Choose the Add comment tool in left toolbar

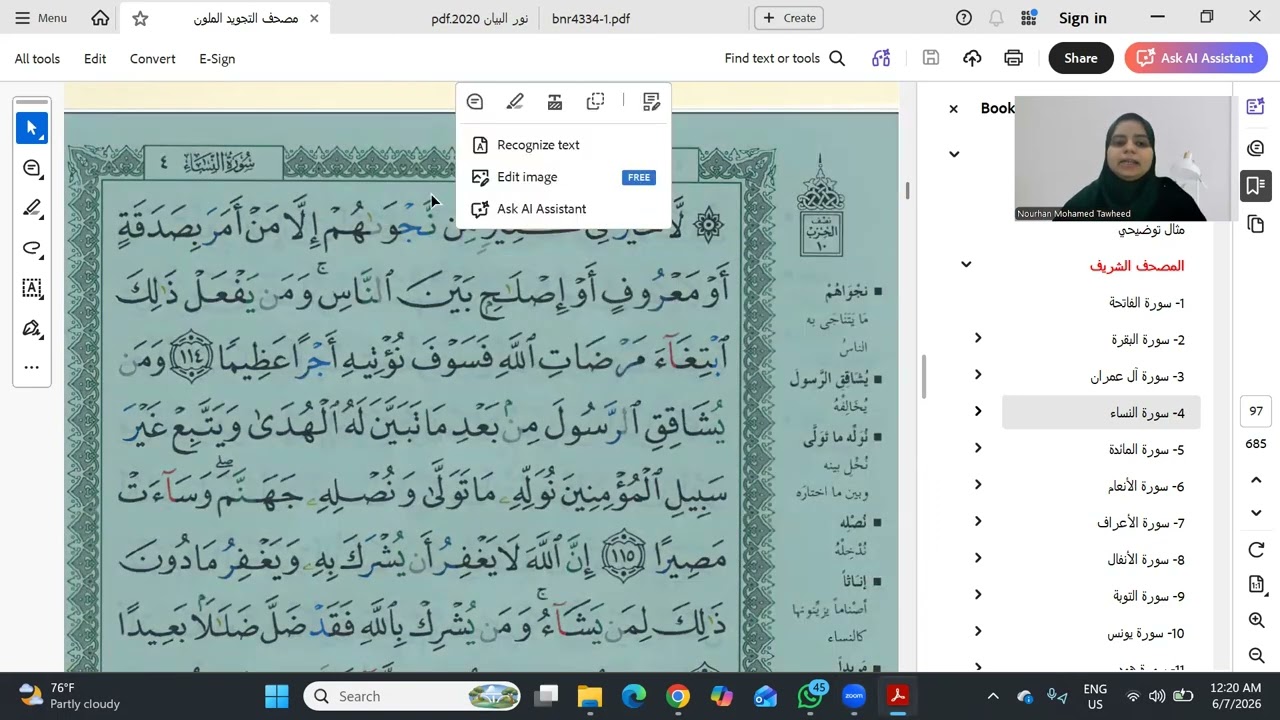(32, 168)
